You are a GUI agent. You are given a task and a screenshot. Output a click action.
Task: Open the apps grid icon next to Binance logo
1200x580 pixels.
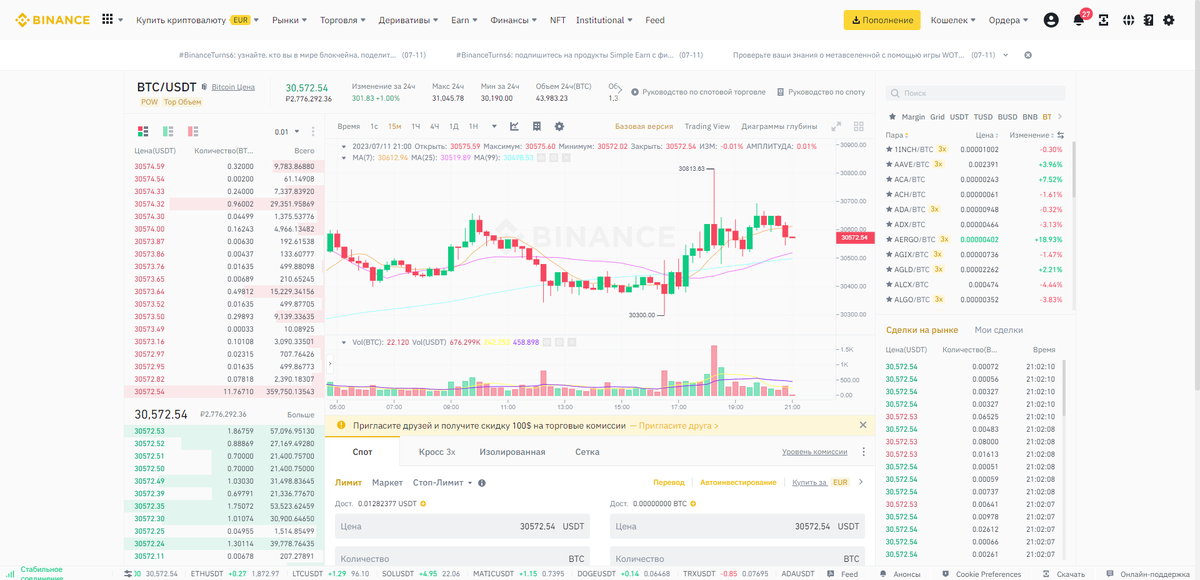(x=105, y=19)
